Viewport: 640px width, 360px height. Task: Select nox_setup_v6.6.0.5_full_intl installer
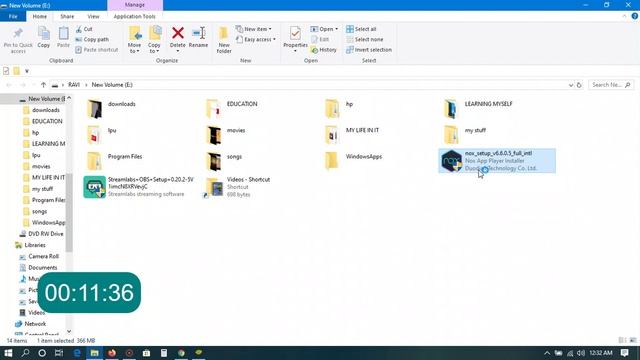point(497,161)
